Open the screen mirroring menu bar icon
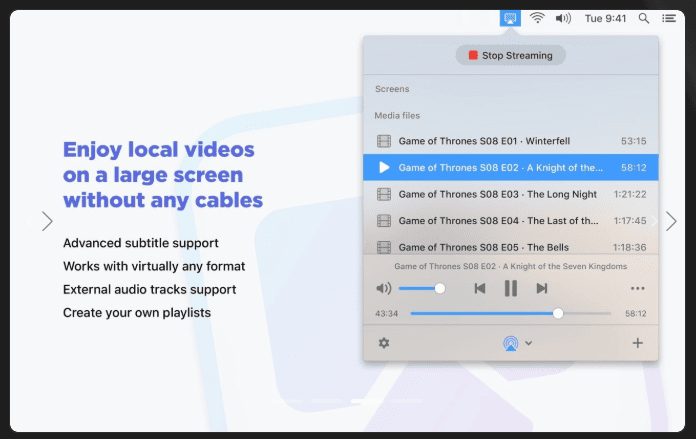 coord(510,19)
